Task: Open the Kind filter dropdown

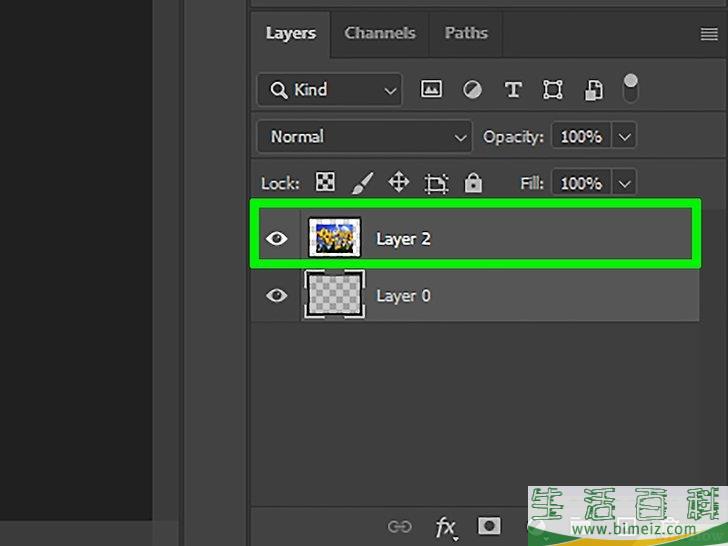Action: pyautogui.click(x=329, y=90)
